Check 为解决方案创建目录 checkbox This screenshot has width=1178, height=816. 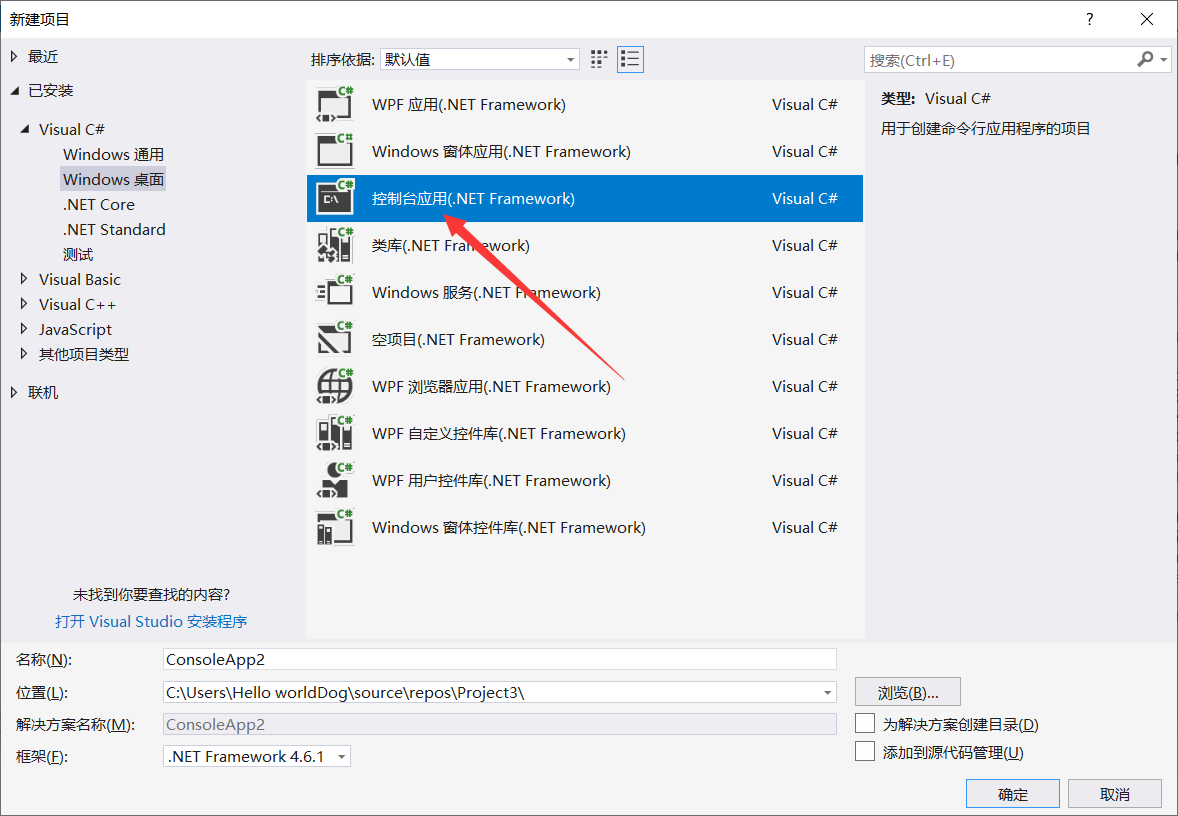click(865, 724)
